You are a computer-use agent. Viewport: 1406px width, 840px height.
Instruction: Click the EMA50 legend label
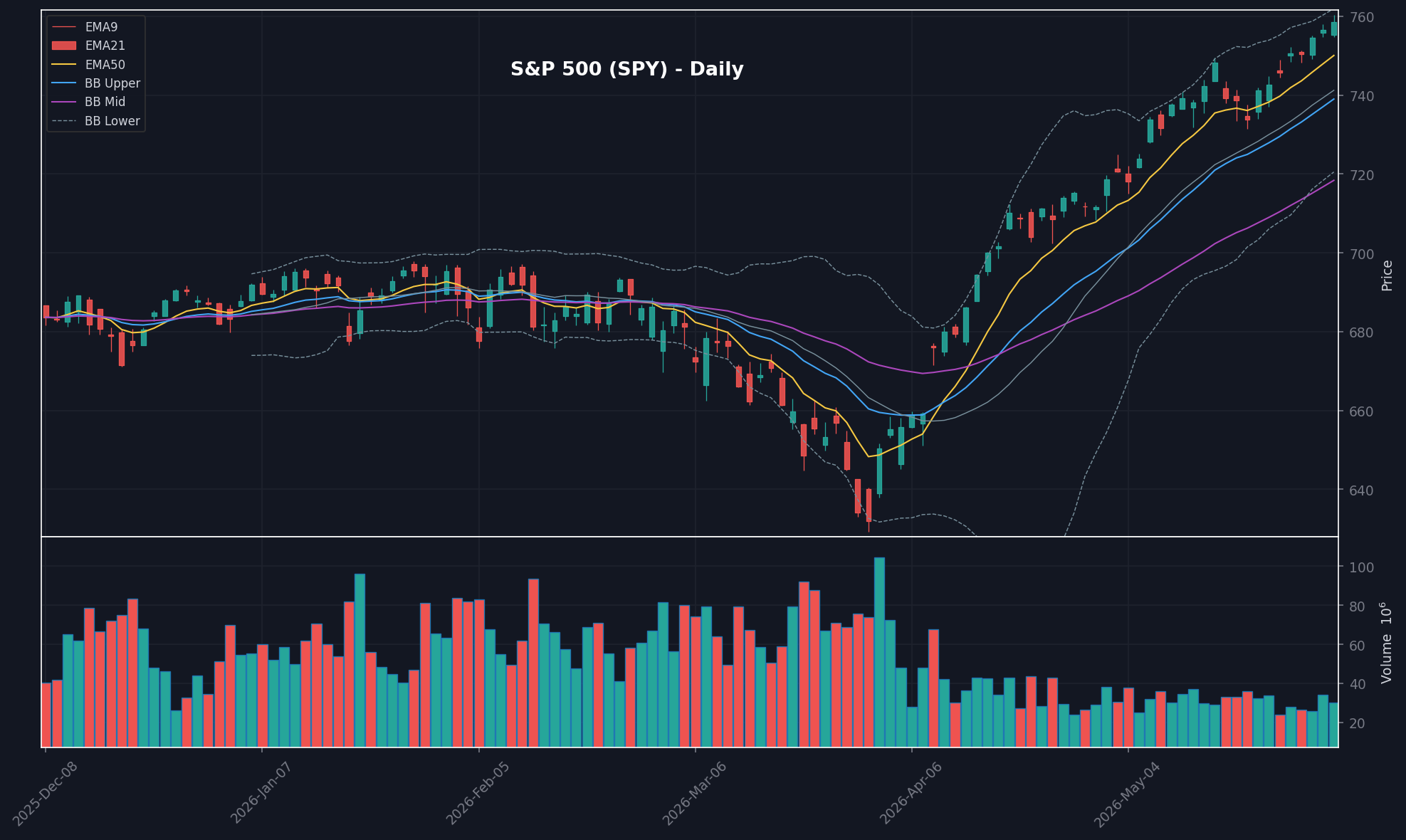(105, 65)
